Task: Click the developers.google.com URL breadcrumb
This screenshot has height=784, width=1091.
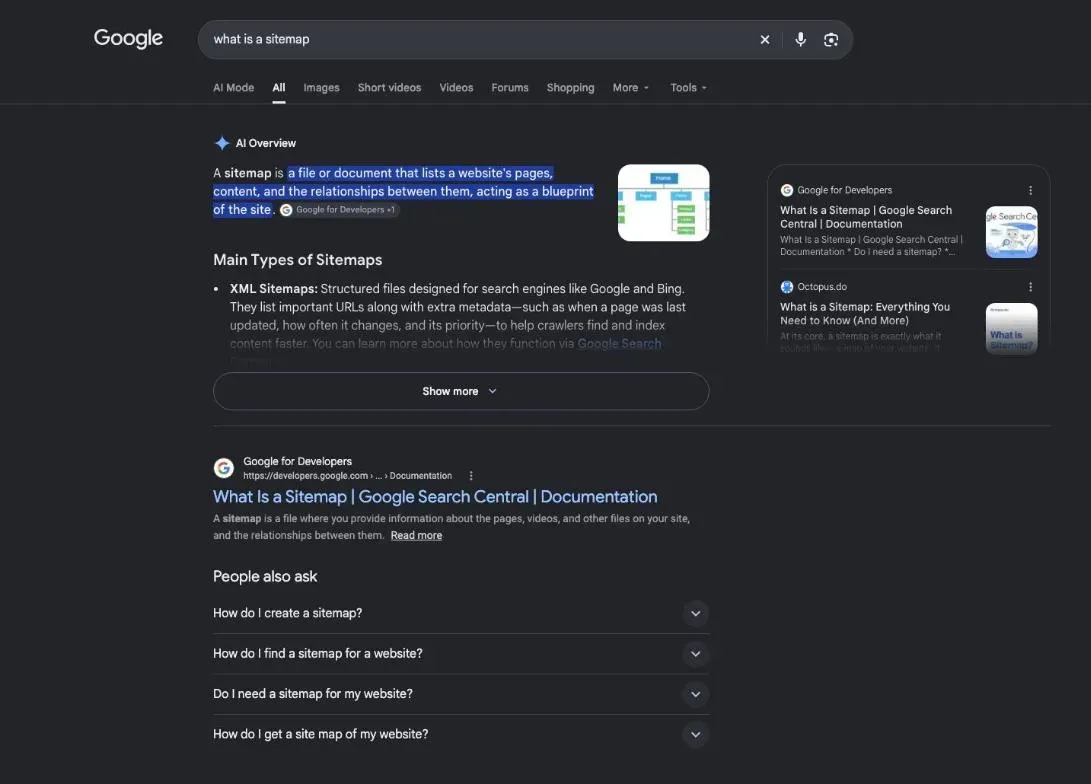Action: pyautogui.click(x=347, y=476)
